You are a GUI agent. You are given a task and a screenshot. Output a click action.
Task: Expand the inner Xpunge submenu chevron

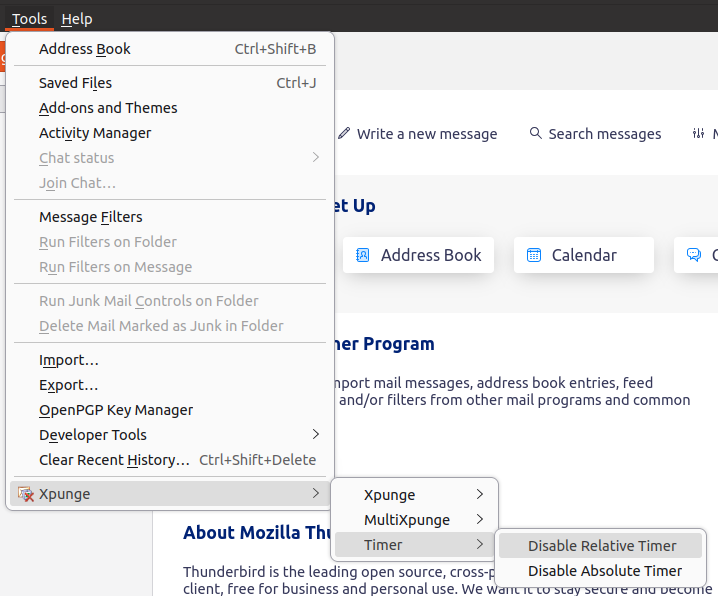479,494
